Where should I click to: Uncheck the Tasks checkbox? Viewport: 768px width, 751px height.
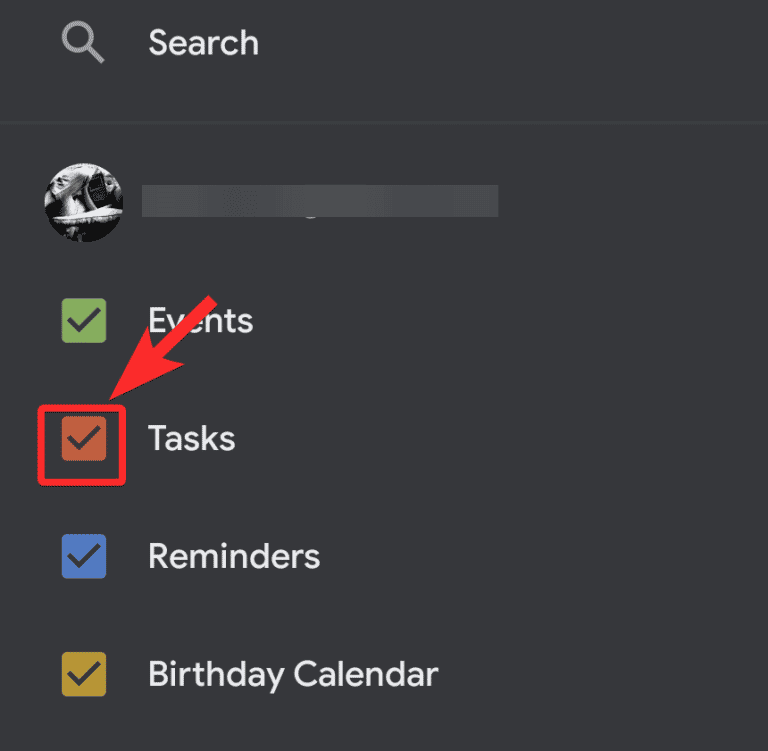84,439
